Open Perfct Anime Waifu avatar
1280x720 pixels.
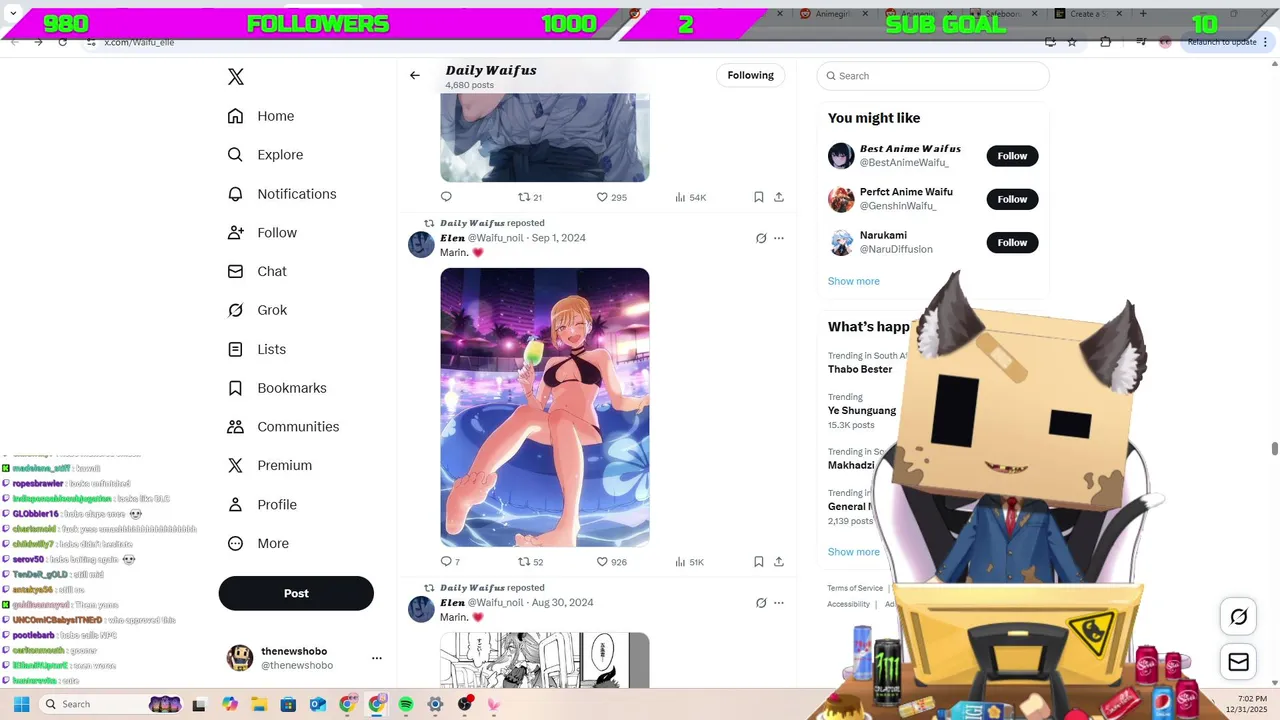click(x=841, y=199)
